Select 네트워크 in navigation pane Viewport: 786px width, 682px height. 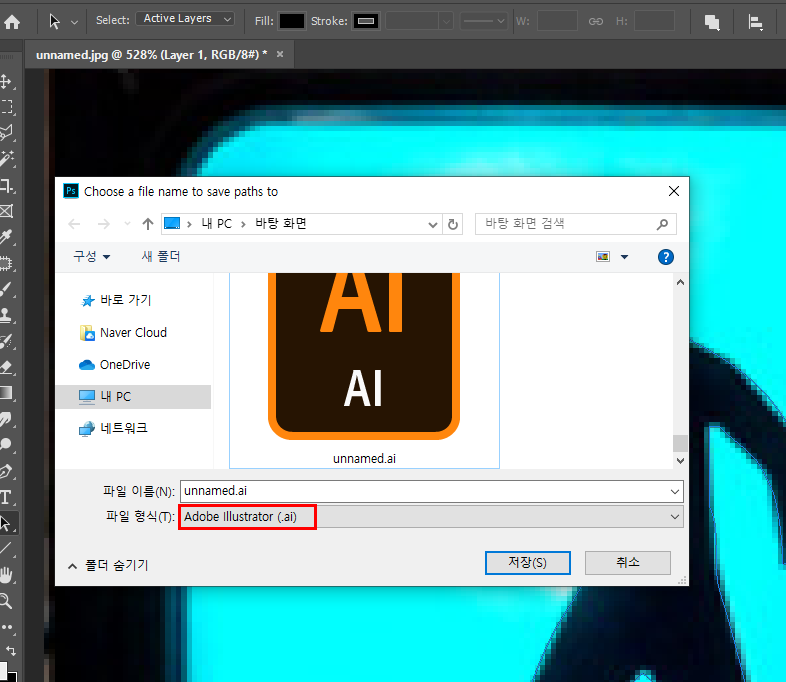(x=114, y=428)
